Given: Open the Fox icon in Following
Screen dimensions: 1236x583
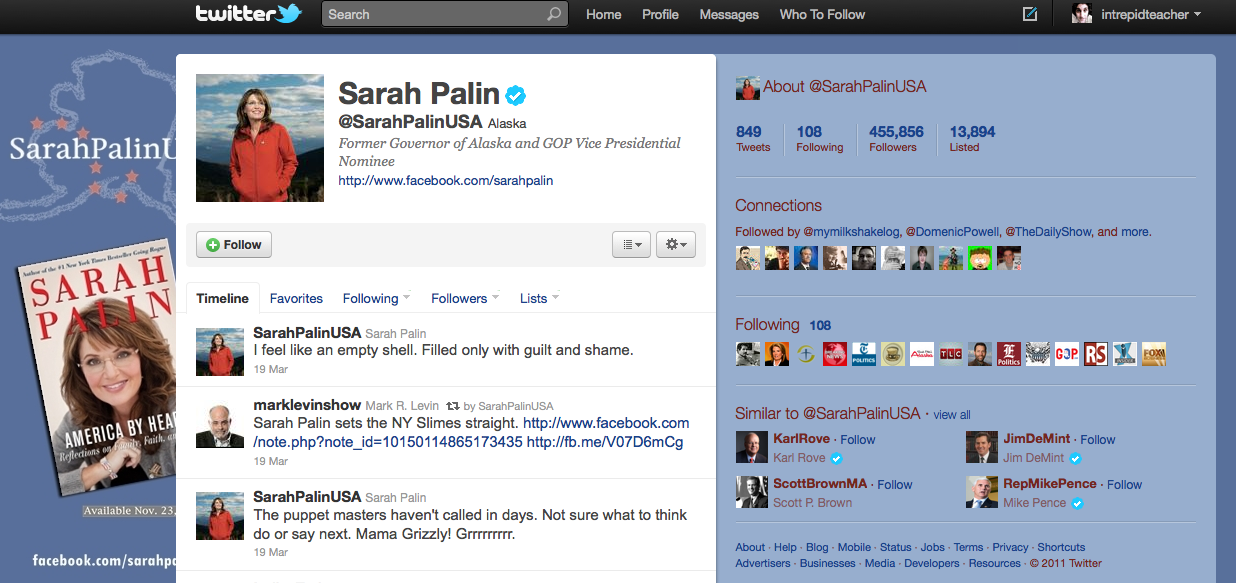Looking at the screenshot, I should coord(1154,354).
